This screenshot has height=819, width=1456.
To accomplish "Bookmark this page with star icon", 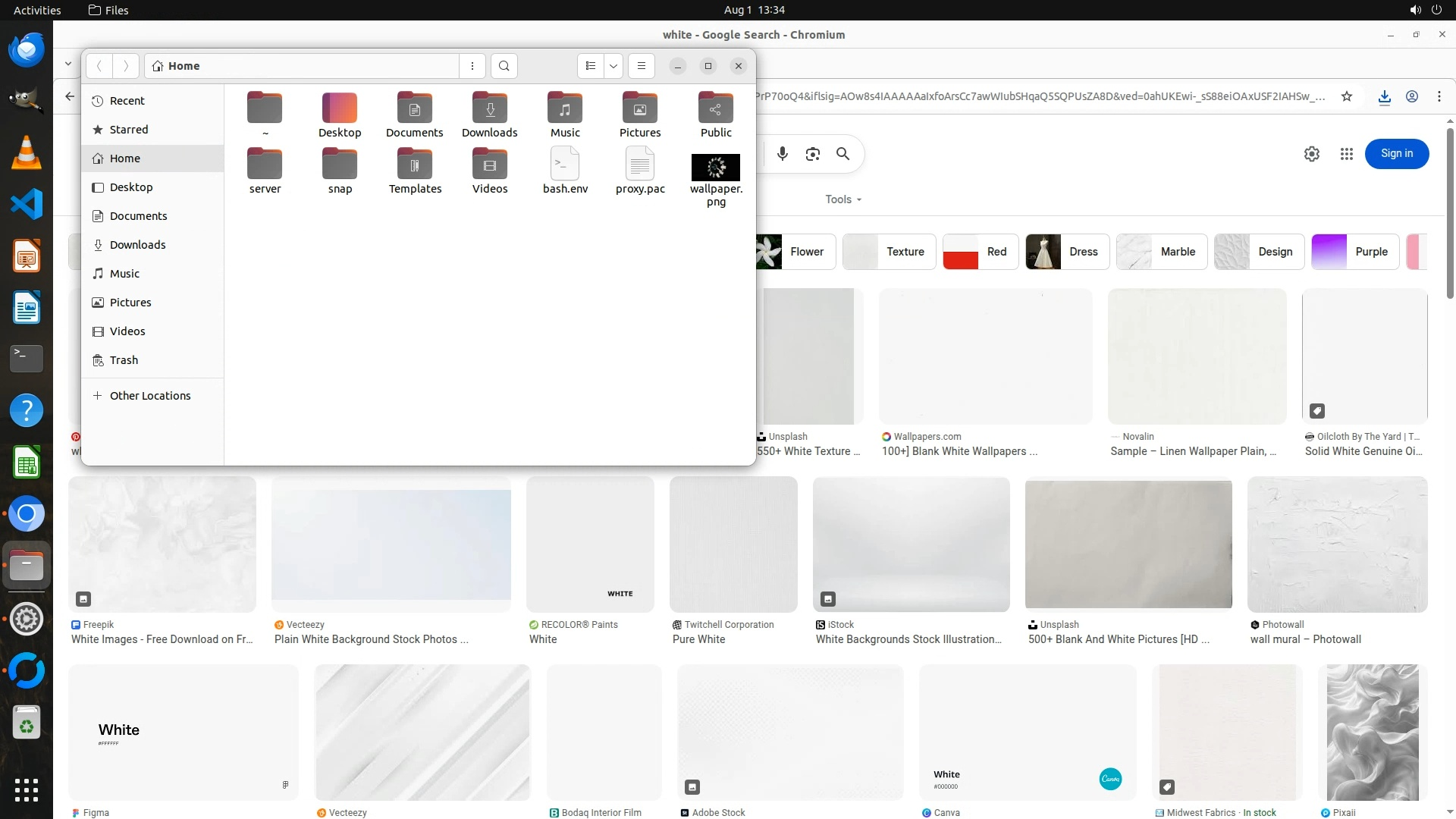I will [1347, 96].
